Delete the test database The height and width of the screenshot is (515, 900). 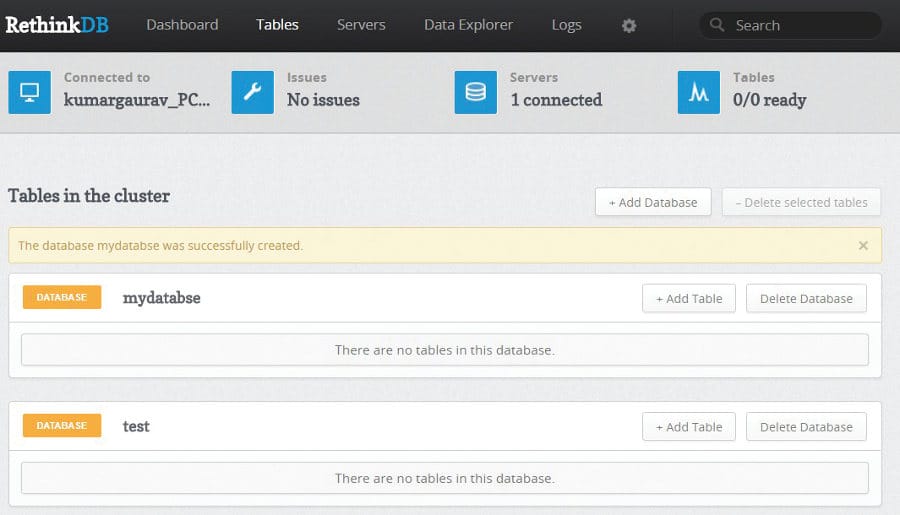click(x=806, y=427)
